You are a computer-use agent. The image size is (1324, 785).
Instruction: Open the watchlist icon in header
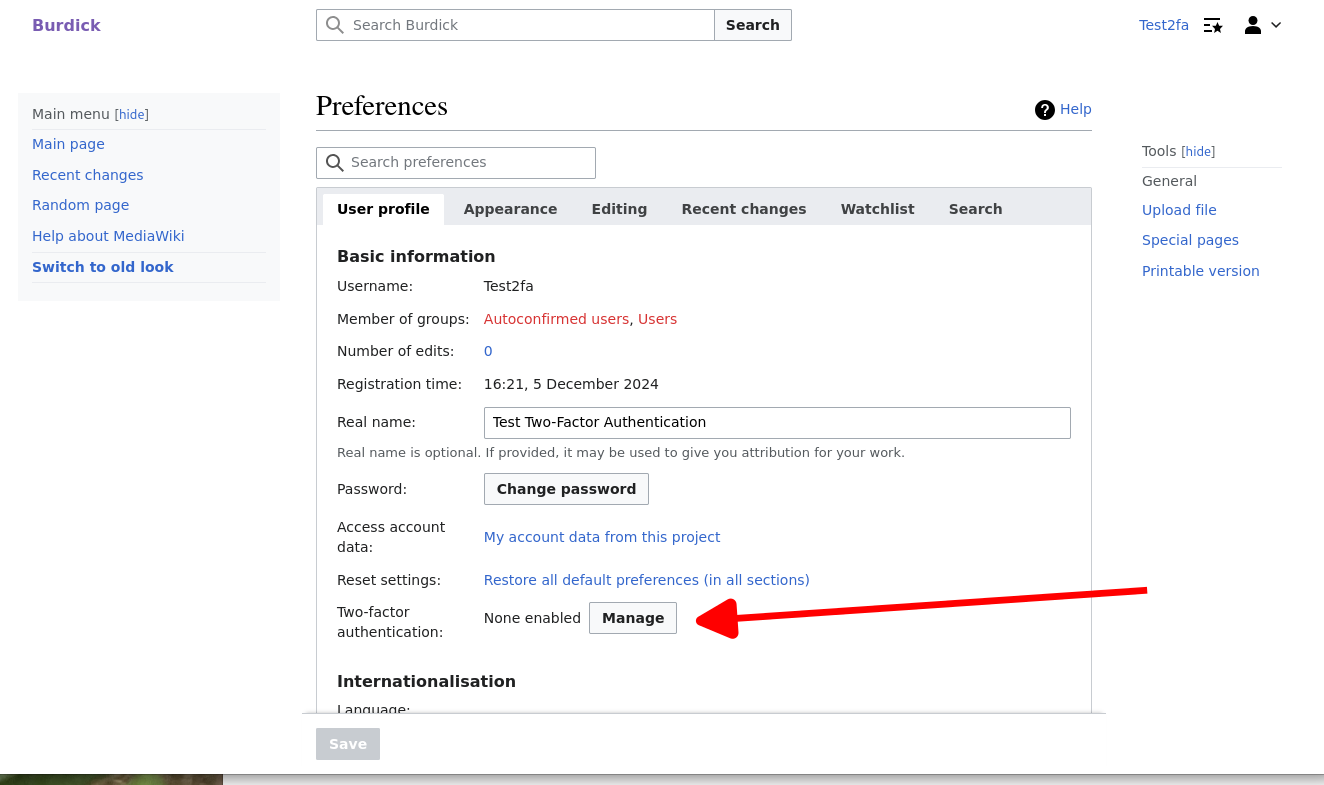[x=1213, y=26]
